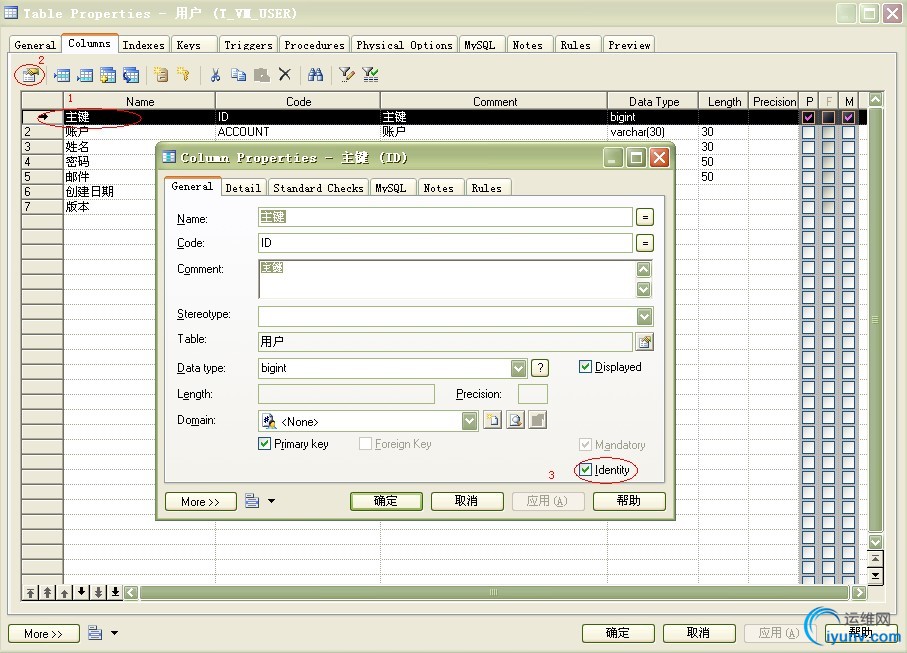The width and height of the screenshot is (907, 653).
Task: Click grid horizontal scroll right arrow
Action: (x=859, y=592)
